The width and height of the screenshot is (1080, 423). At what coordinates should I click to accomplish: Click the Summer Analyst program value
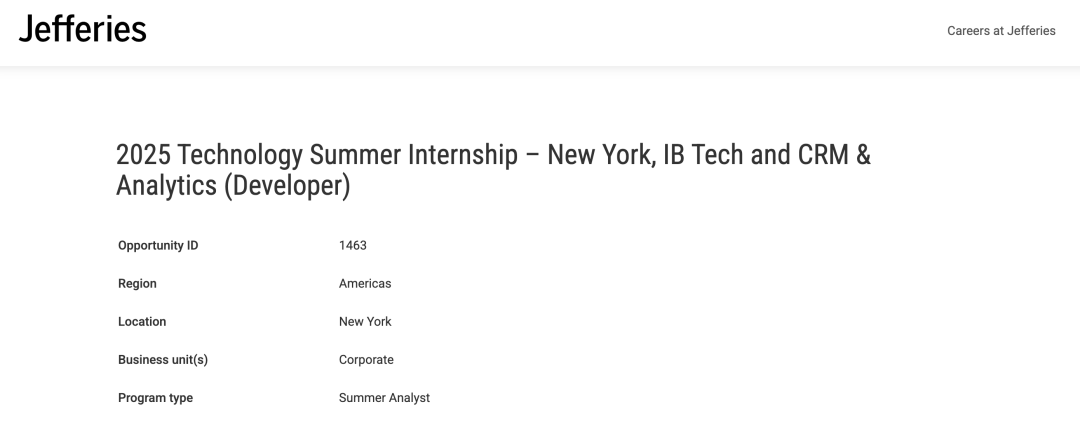click(x=384, y=398)
